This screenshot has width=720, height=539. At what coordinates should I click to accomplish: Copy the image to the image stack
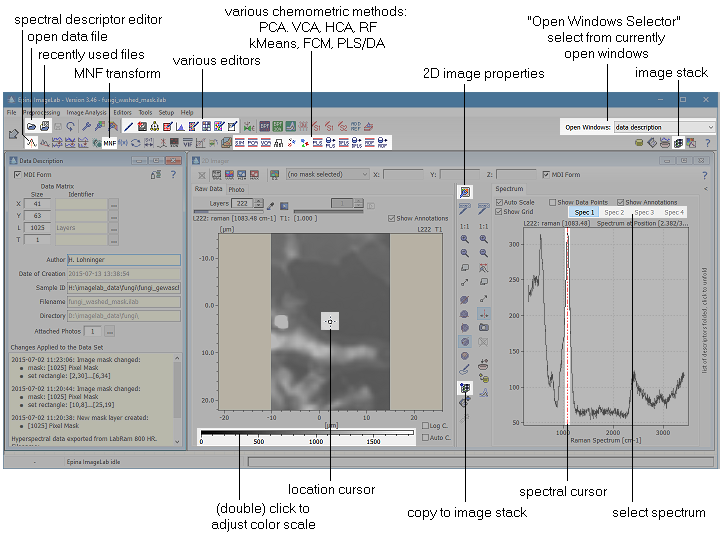464,388
